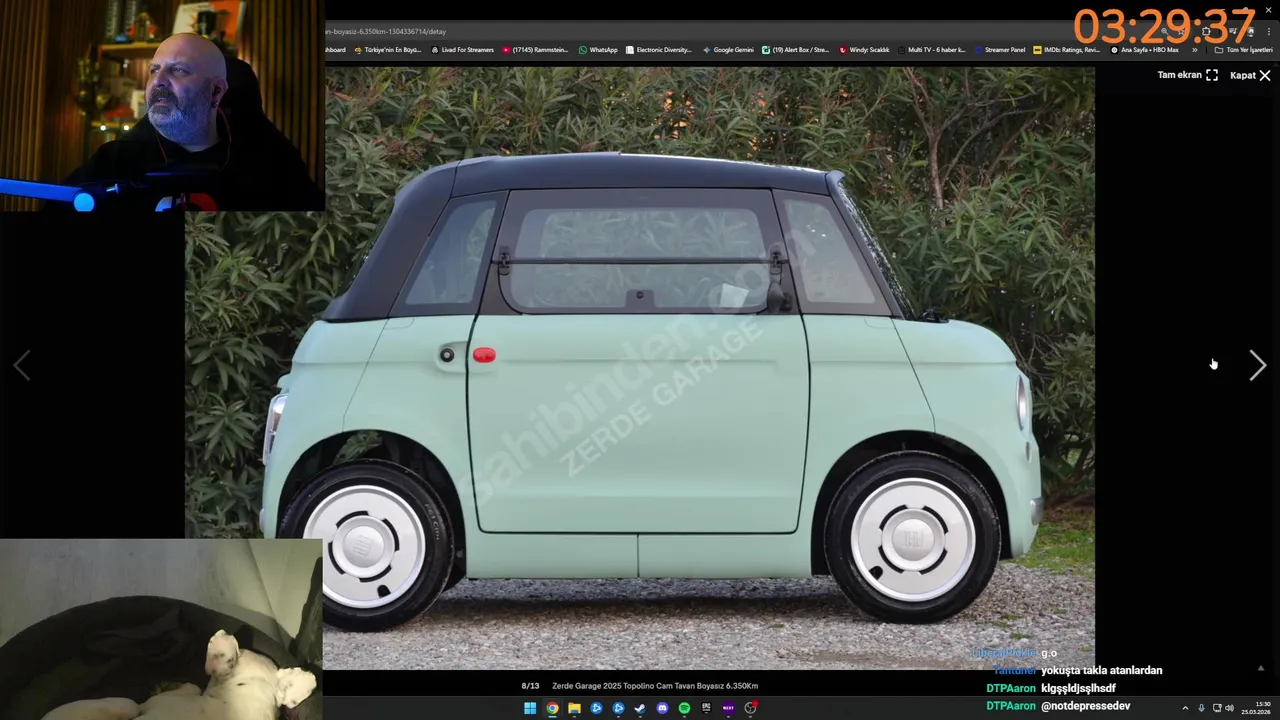Open Steam from the taskbar

click(640, 708)
